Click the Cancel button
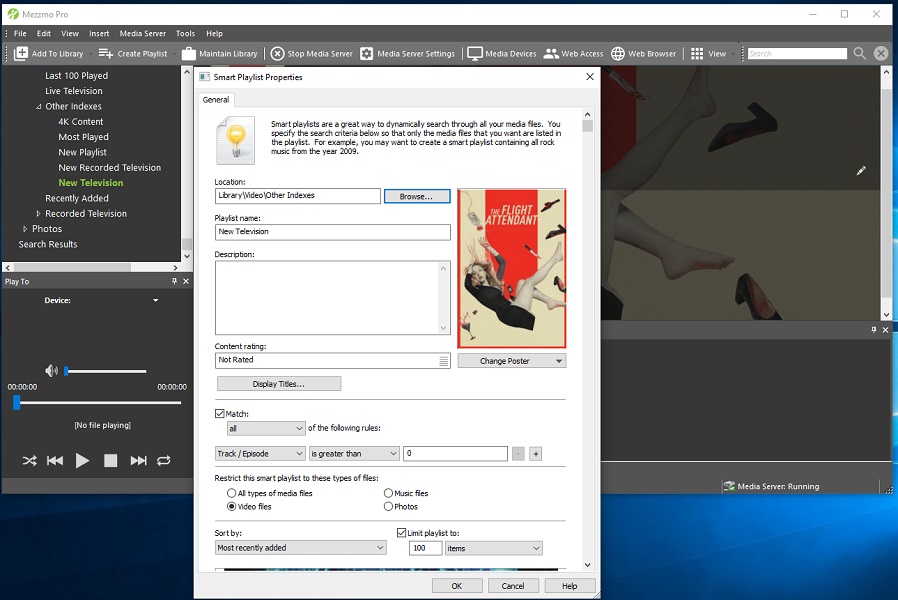The width and height of the screenshot is (898, 600). 513,586
